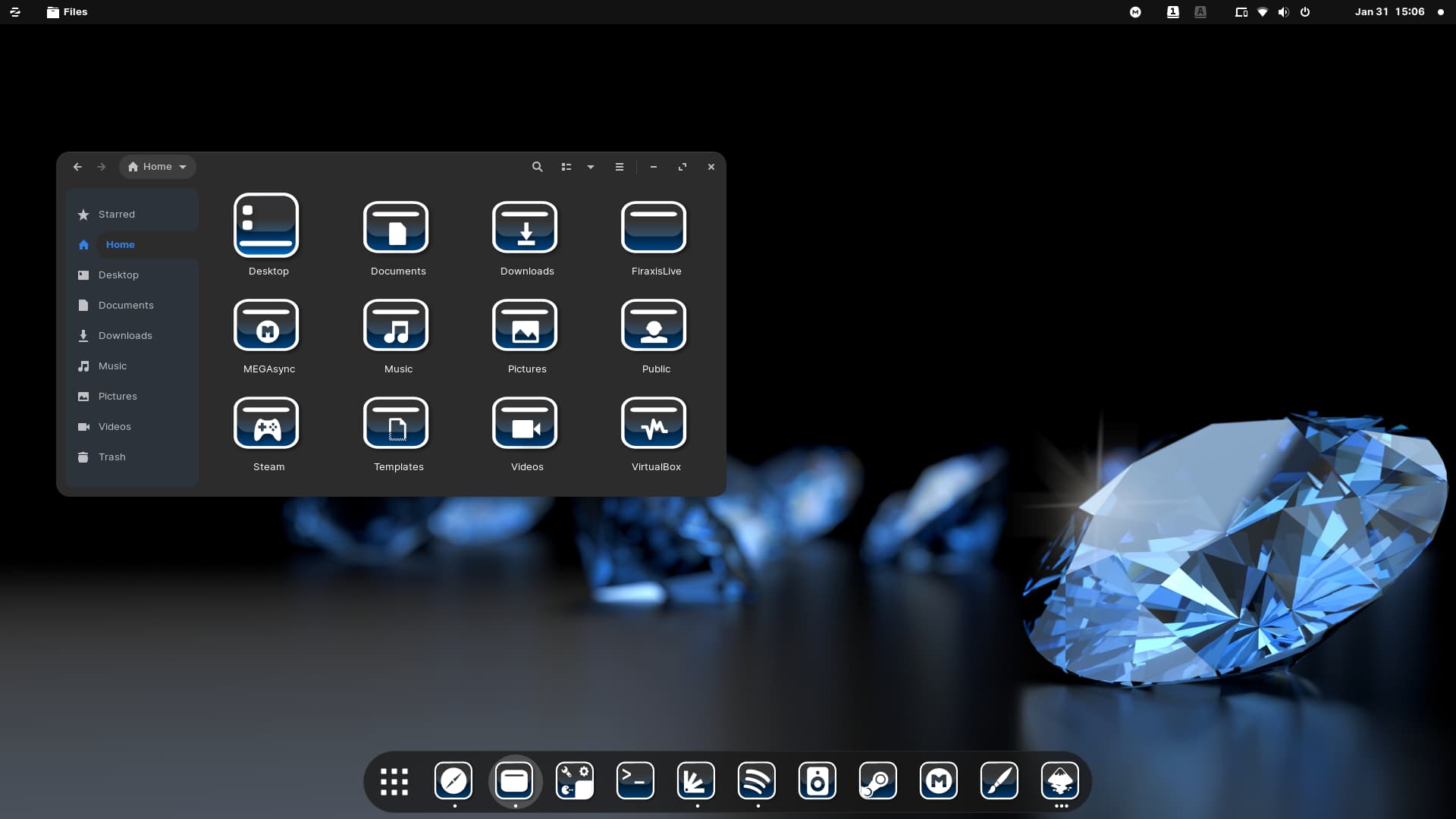Expand the view options dropdown arrow
This screenshot has height=819, width=1456.
click(x=591, y=167)
